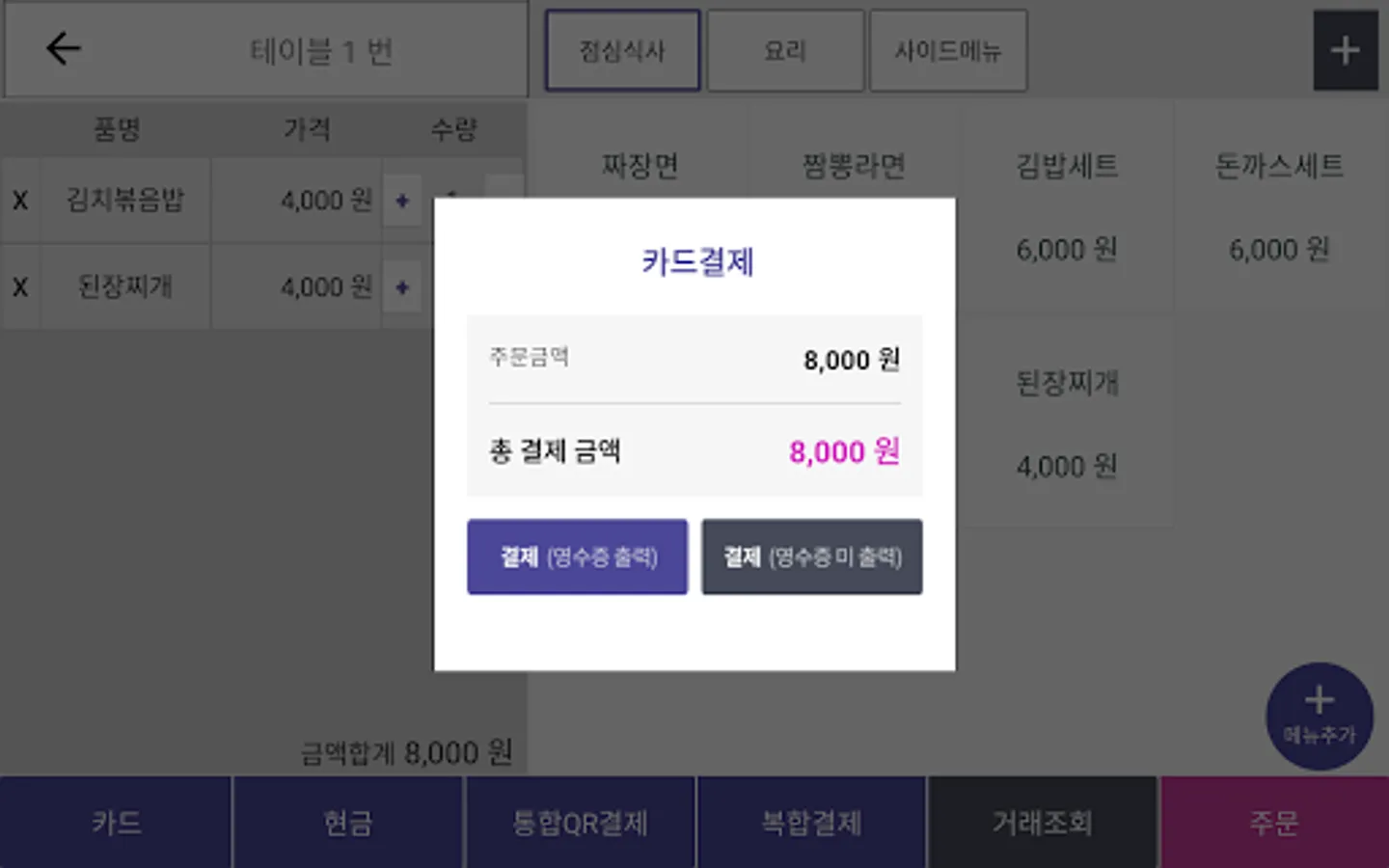Pay with receipt printing (영수증 출력)
The height and width of the screenshot is (868, 1389).
click(577, 556)
